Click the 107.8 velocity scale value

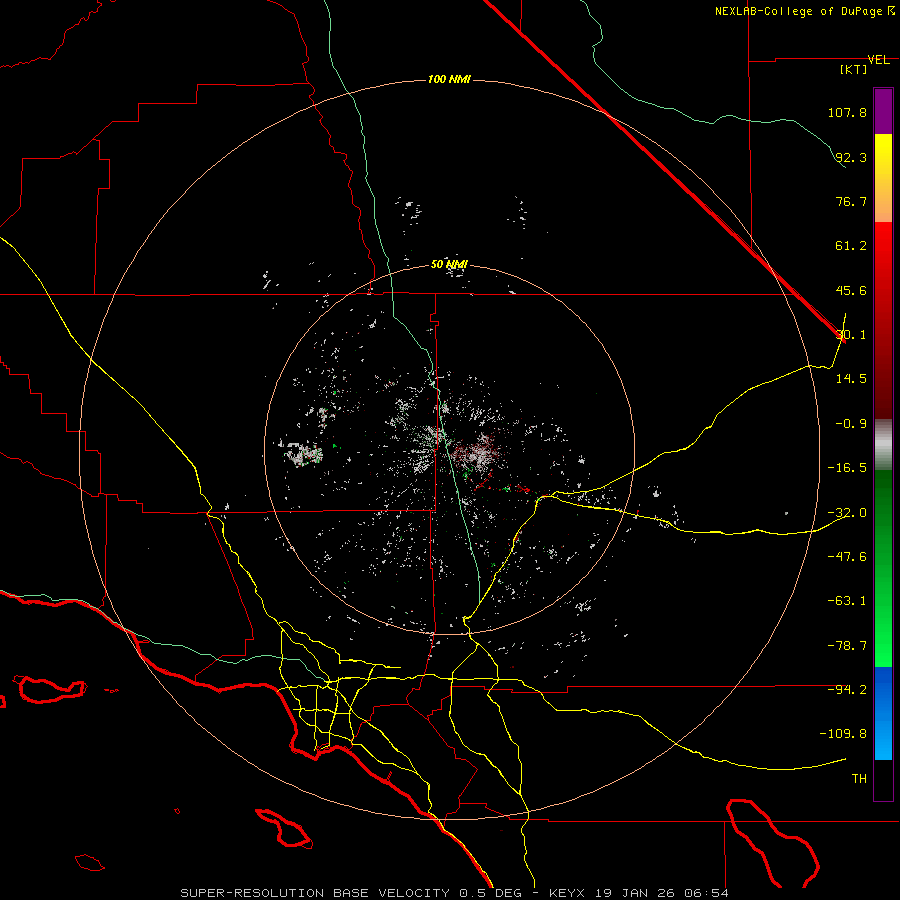pos(847,112)
